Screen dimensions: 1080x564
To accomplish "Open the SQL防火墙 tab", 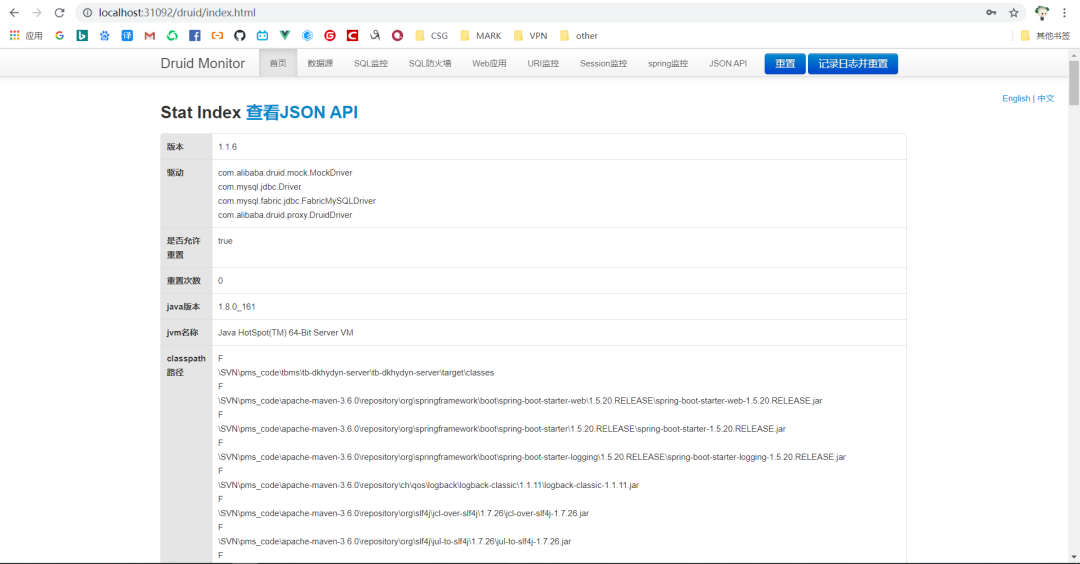I will [430, 63].
